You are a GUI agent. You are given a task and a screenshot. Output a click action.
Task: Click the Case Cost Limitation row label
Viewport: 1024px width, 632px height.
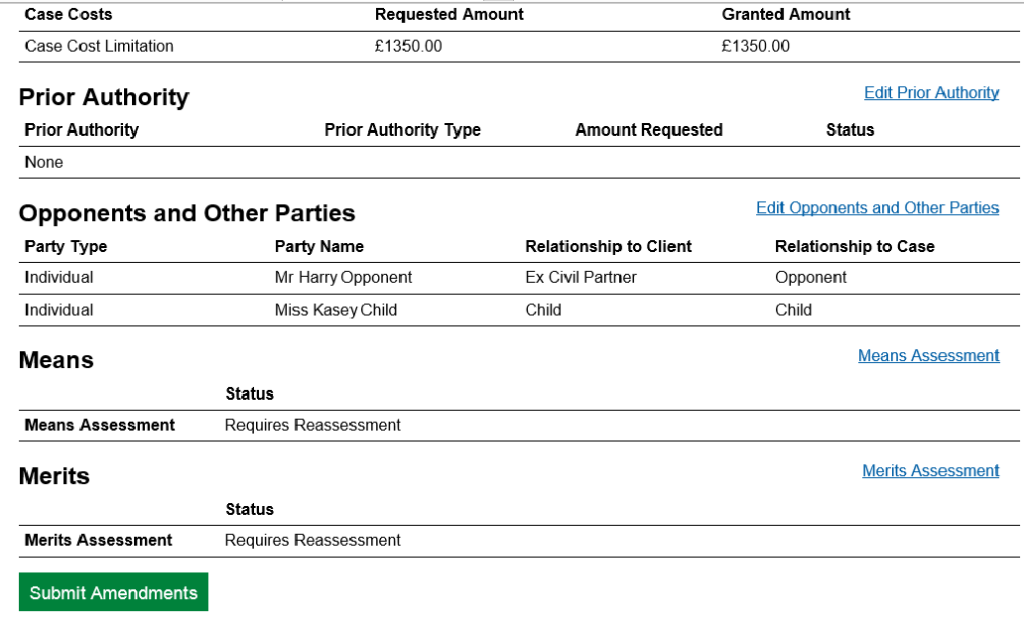[x=99, y=46]
